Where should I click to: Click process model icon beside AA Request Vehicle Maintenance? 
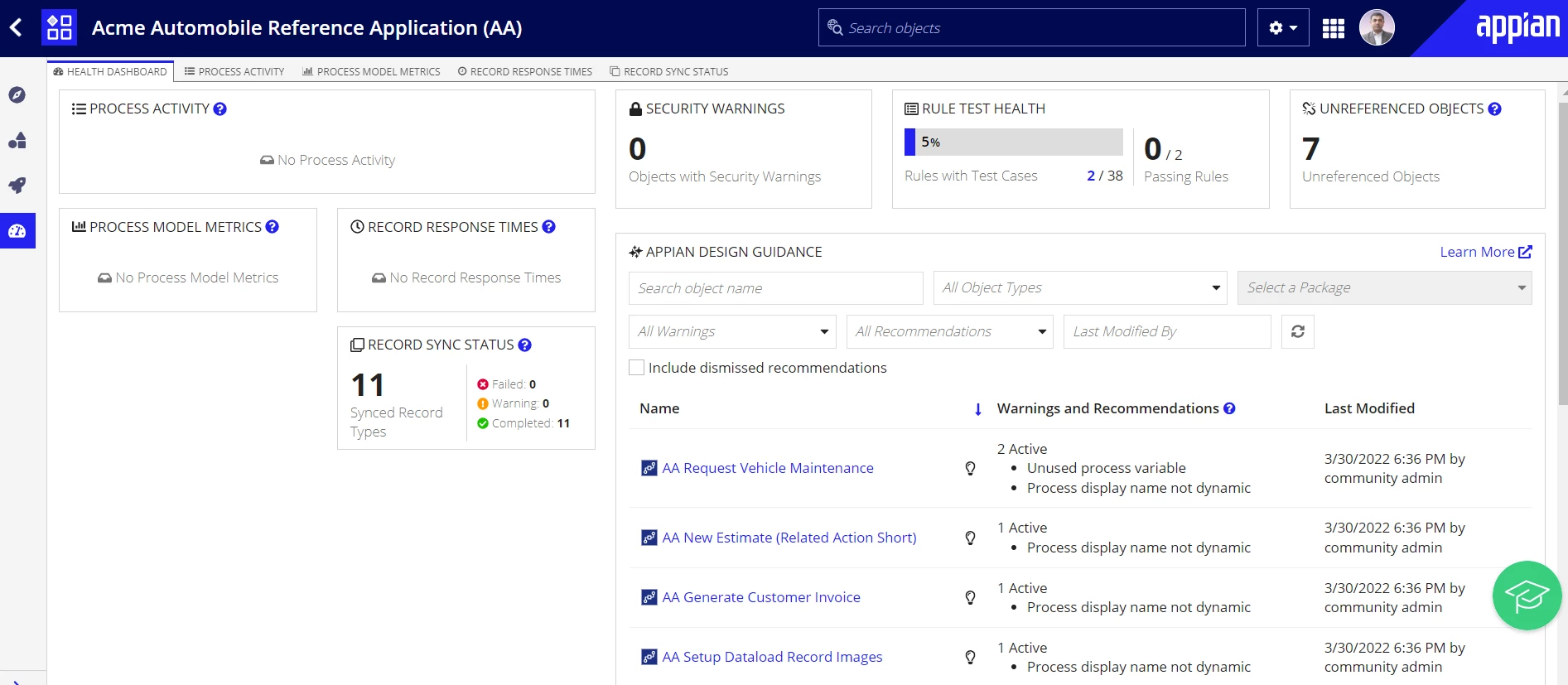(649, 468)
